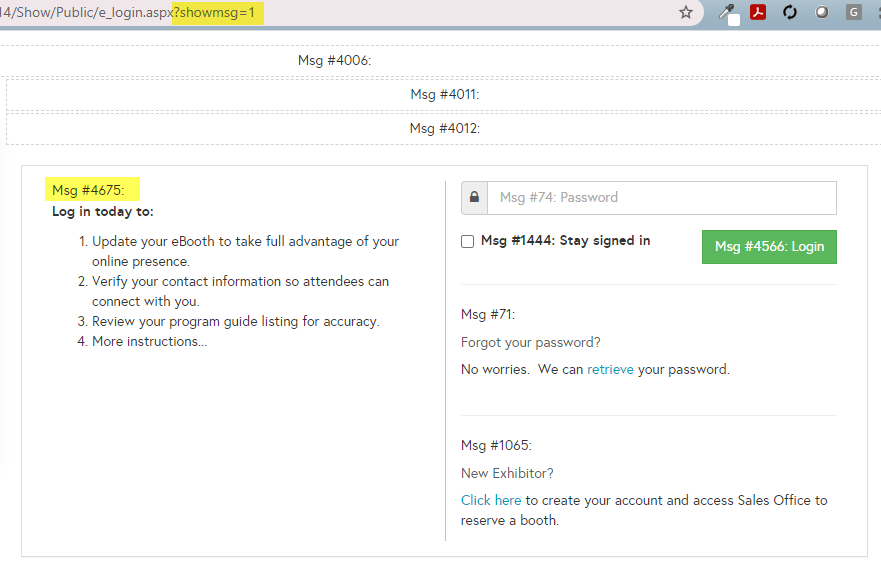Bookmark this page with the star icon
Image resolution: width=881 pixels, height=569 pixels.
pyautogui.click(x=686, y=13)
